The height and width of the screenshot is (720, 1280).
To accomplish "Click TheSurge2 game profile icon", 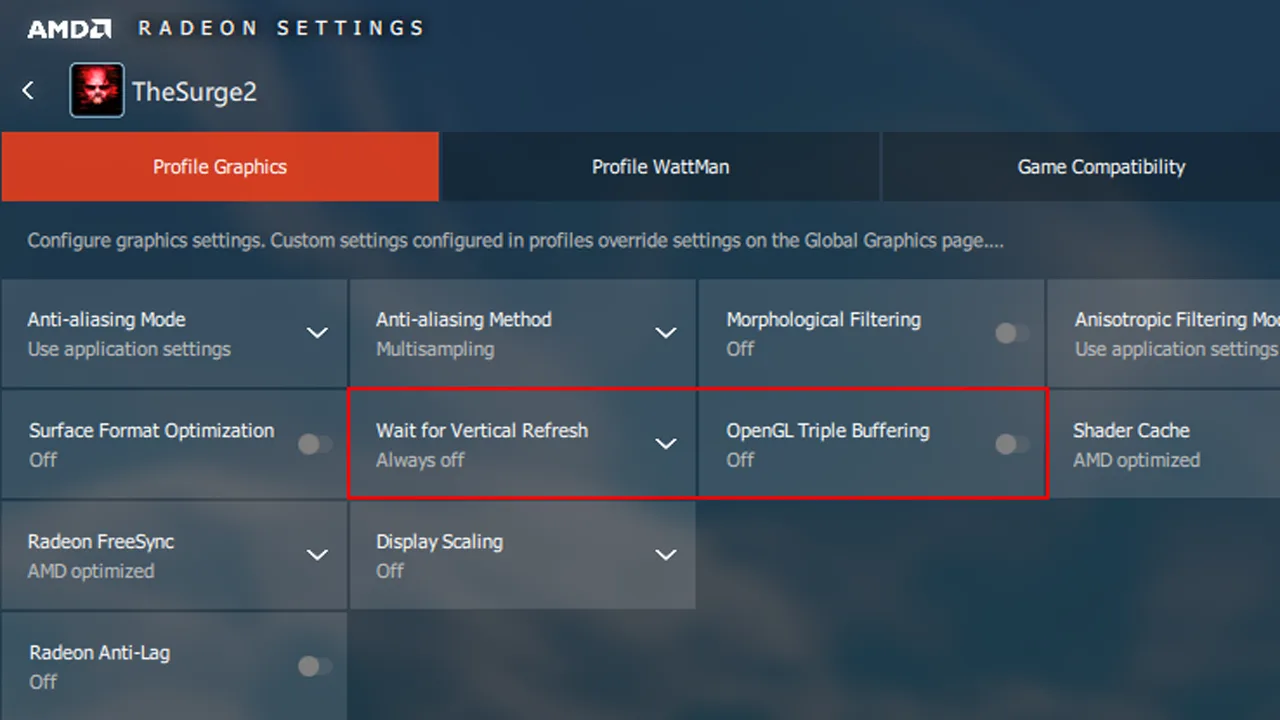I will 97,91.
